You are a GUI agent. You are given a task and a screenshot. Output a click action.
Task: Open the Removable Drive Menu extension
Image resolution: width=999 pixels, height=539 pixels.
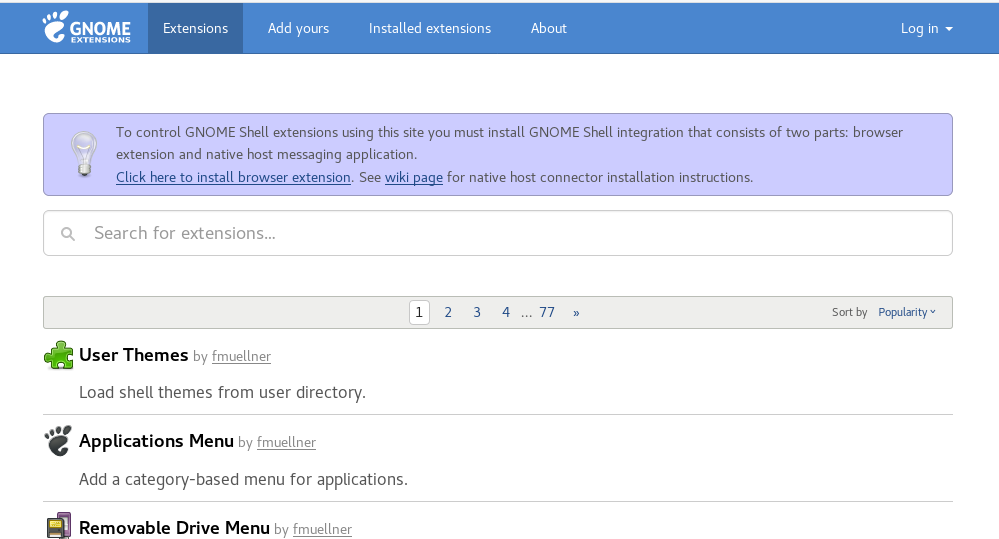tap(174, 528)
